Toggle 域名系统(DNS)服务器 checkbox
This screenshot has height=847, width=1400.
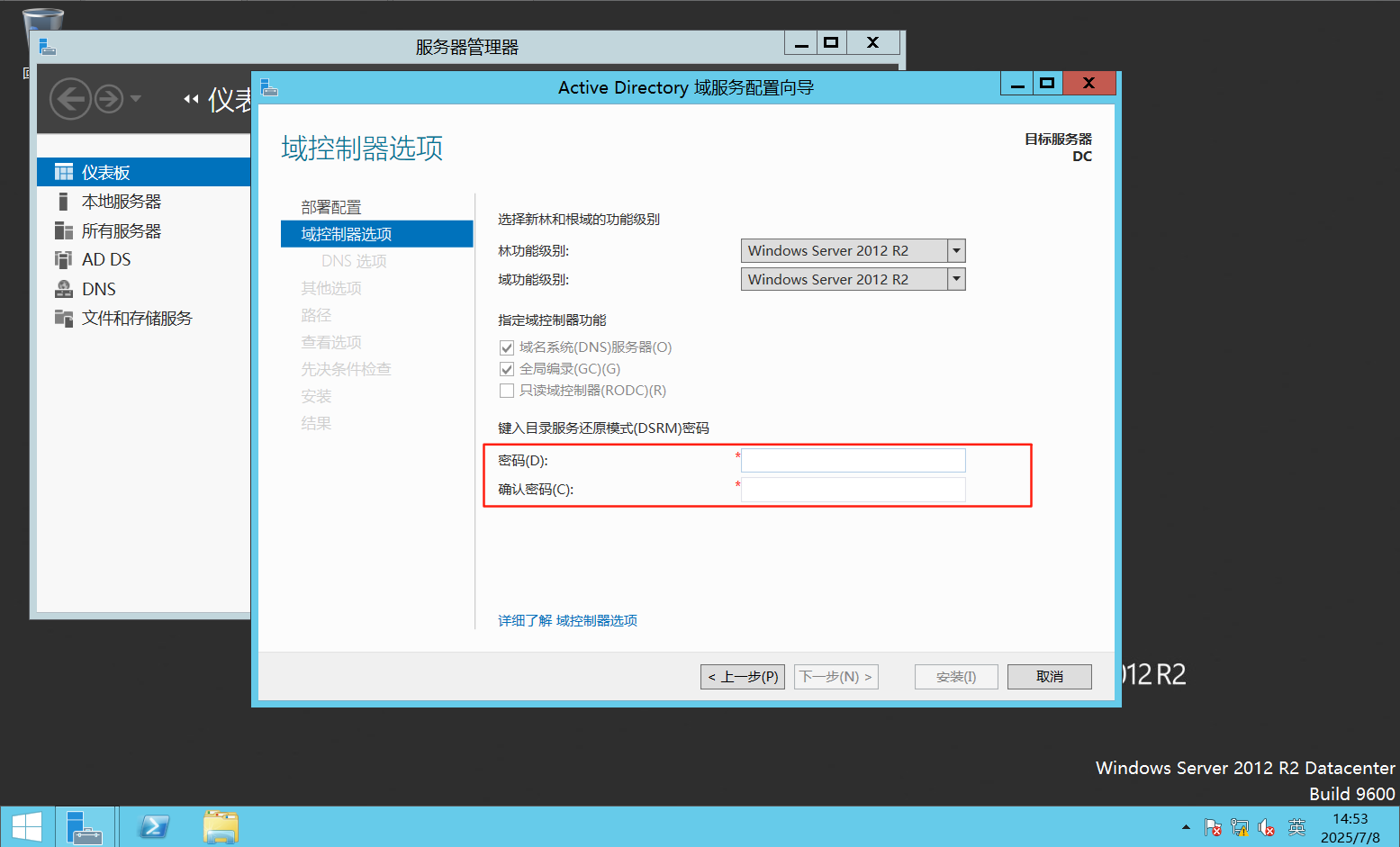(507, 347)
